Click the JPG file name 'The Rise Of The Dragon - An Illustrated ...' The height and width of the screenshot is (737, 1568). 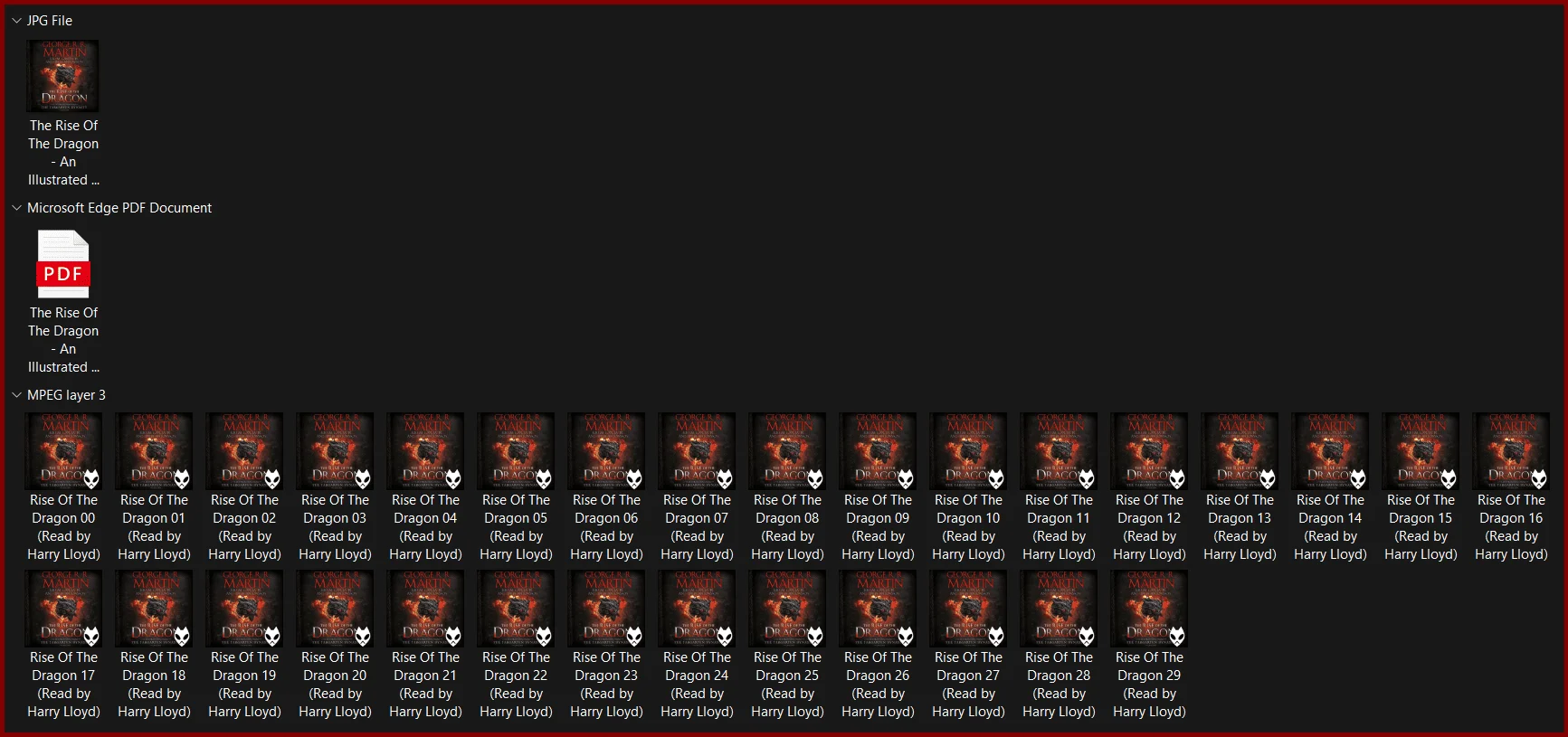(x=63, y=153)
